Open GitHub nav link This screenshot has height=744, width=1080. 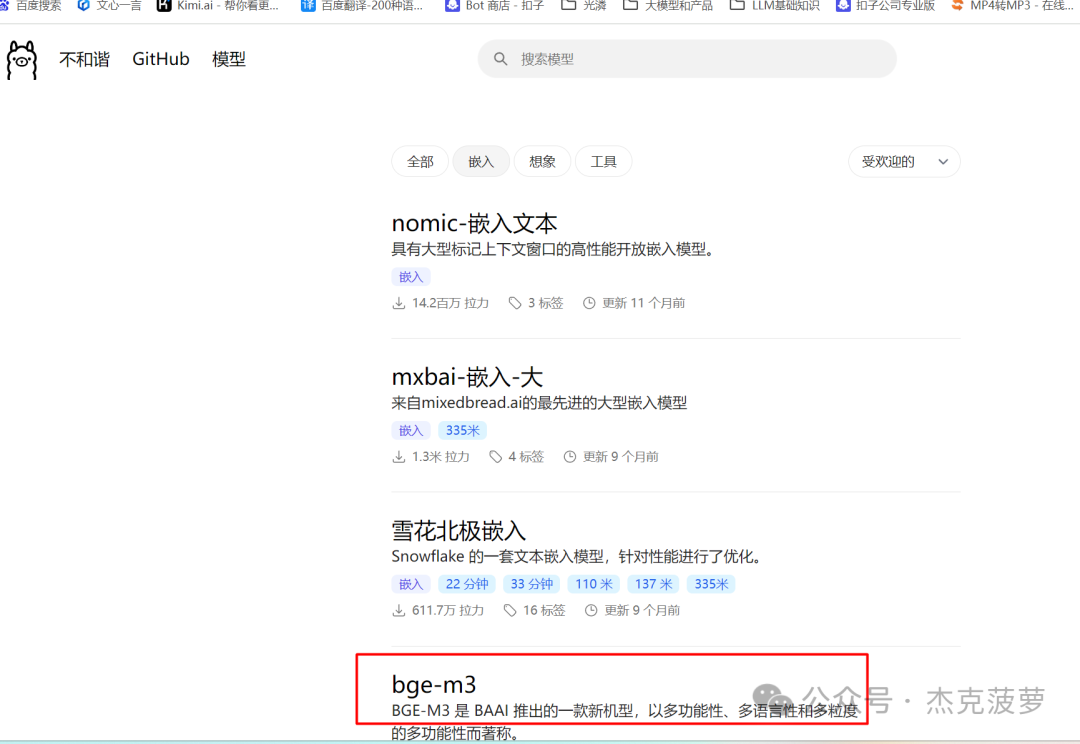(160, 59)
